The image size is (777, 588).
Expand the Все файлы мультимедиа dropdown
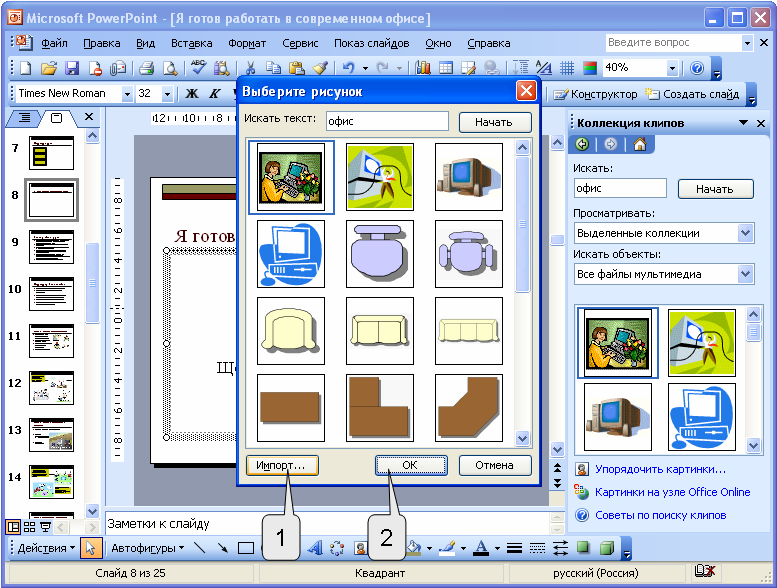pos(745,274)
